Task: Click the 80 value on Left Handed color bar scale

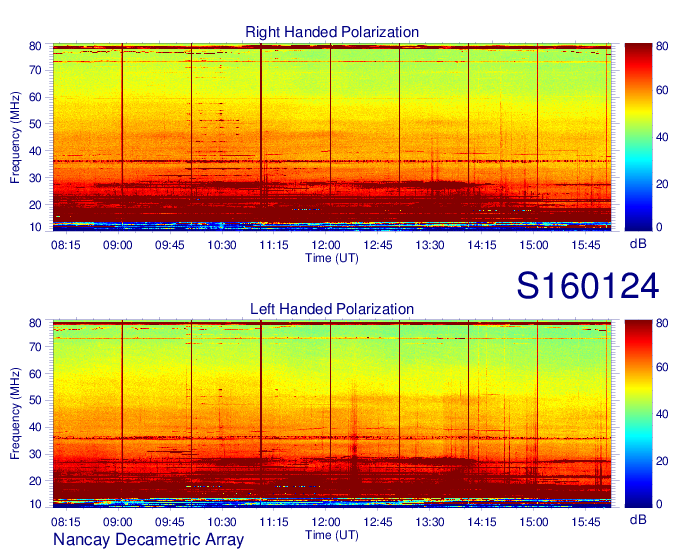Action: pos(662,323)
